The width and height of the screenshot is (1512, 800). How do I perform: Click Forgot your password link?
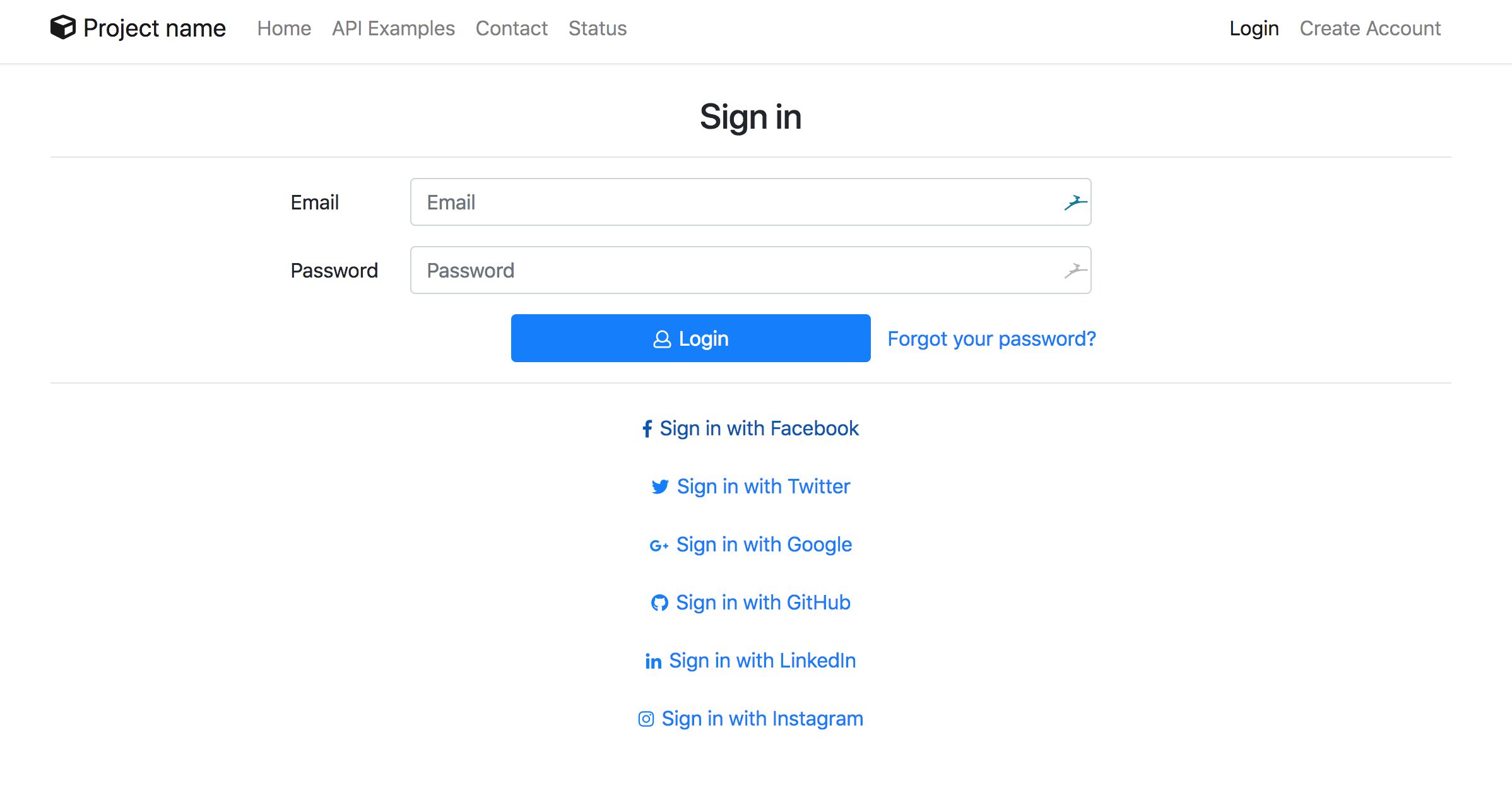991,338
